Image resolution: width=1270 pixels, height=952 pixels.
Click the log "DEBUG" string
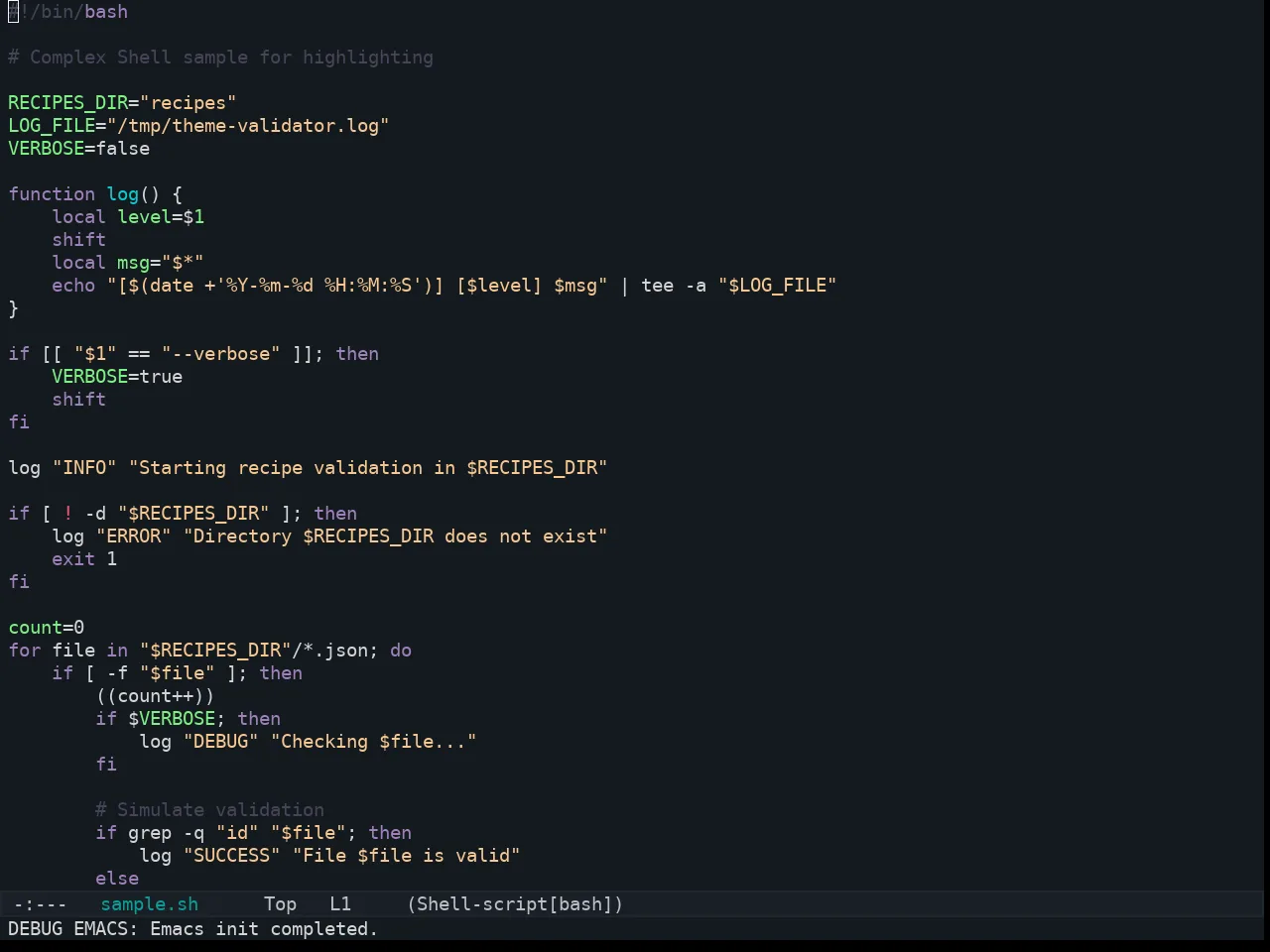click(220, 742)
